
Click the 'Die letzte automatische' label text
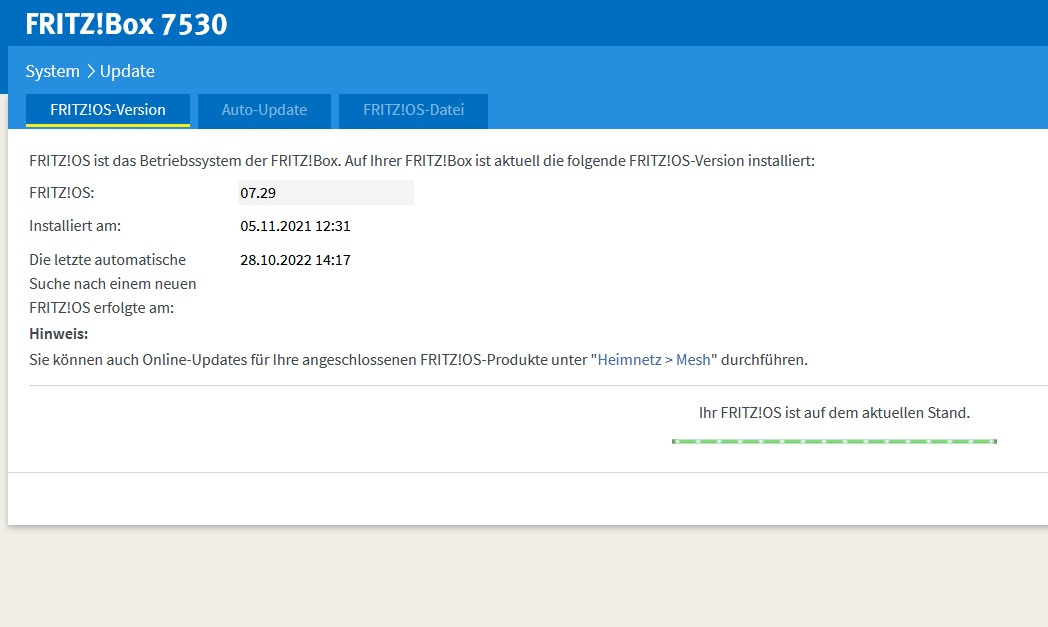(108, 259)
